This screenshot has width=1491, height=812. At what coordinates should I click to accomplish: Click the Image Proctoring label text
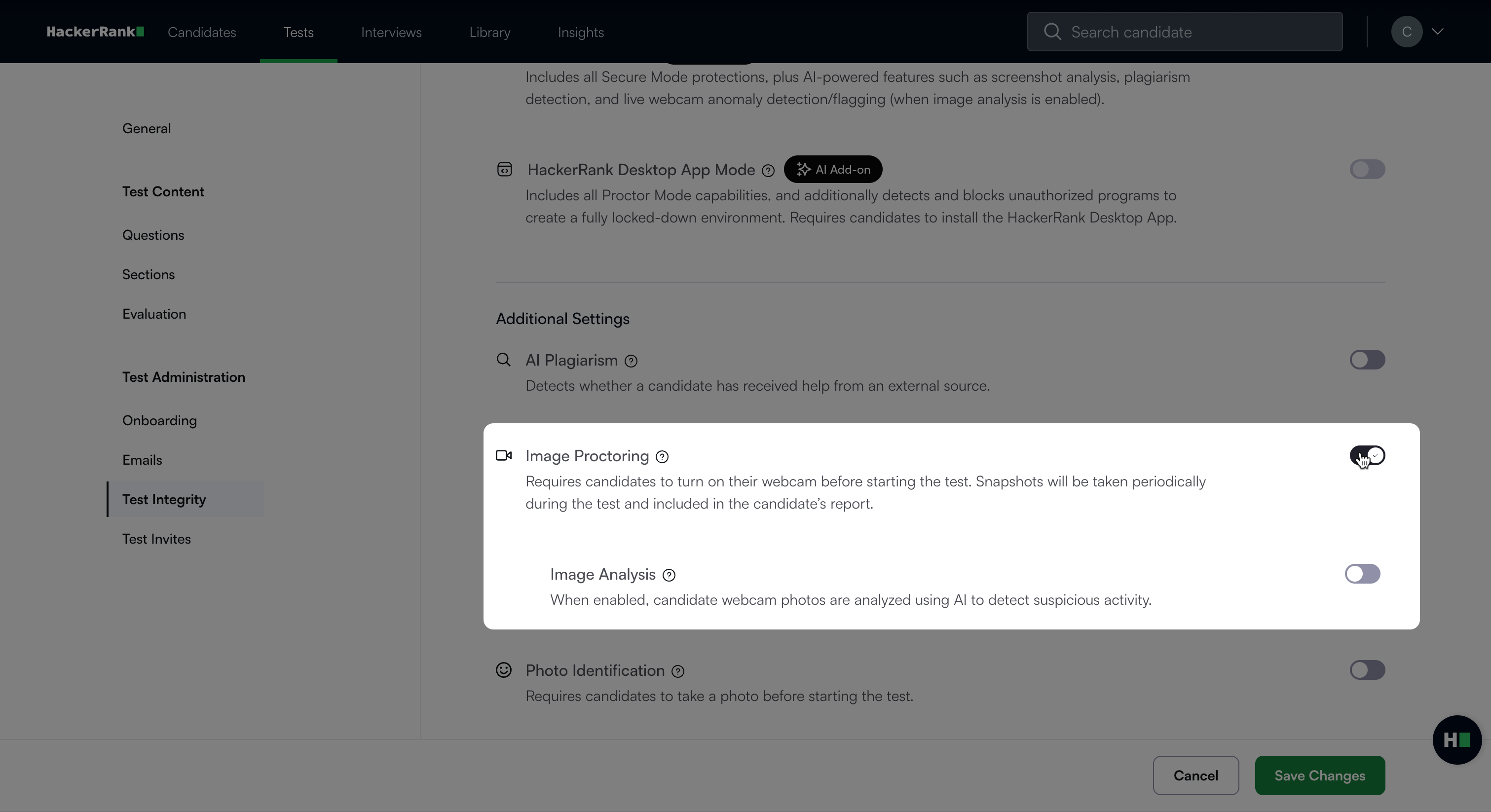pyautogui.click(x=587, y=456)
